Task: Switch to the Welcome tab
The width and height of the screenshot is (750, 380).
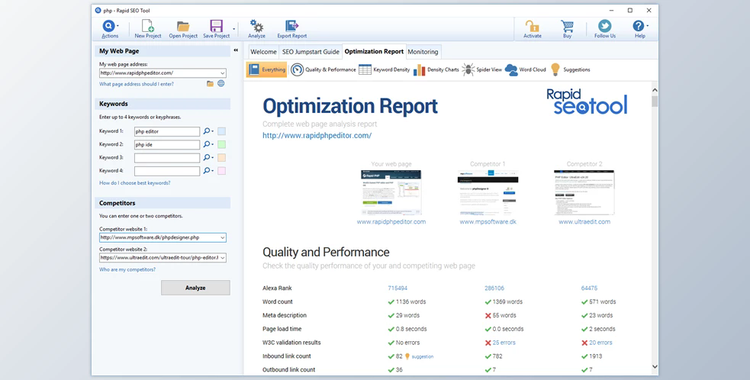Action: coord(264,52)
